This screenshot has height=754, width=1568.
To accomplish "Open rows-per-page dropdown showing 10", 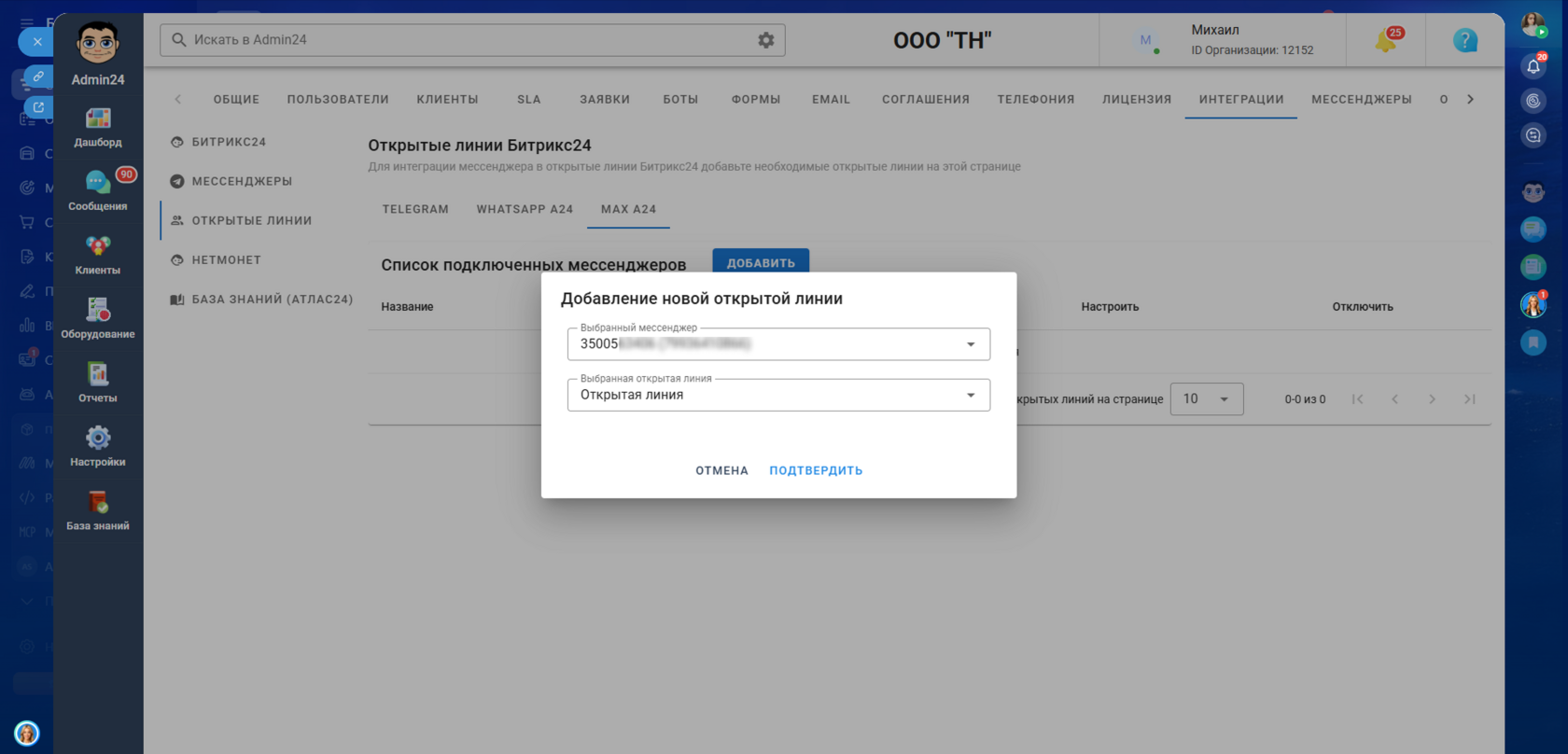I will click(1207, 398).
